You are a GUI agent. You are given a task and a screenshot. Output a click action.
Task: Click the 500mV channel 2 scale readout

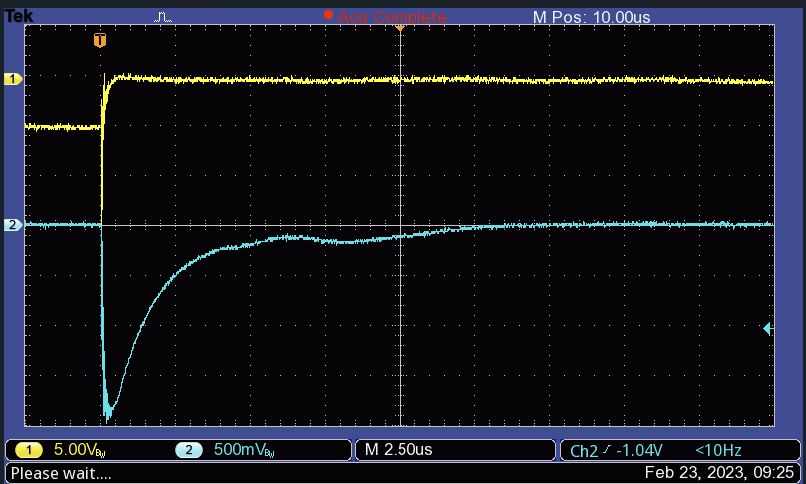pos(244,450)
